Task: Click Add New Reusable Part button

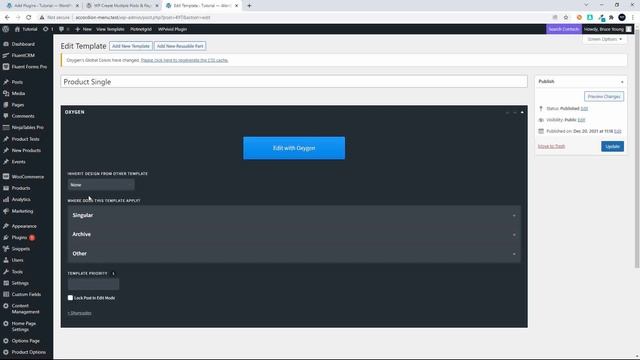Action: click(180, 46)
